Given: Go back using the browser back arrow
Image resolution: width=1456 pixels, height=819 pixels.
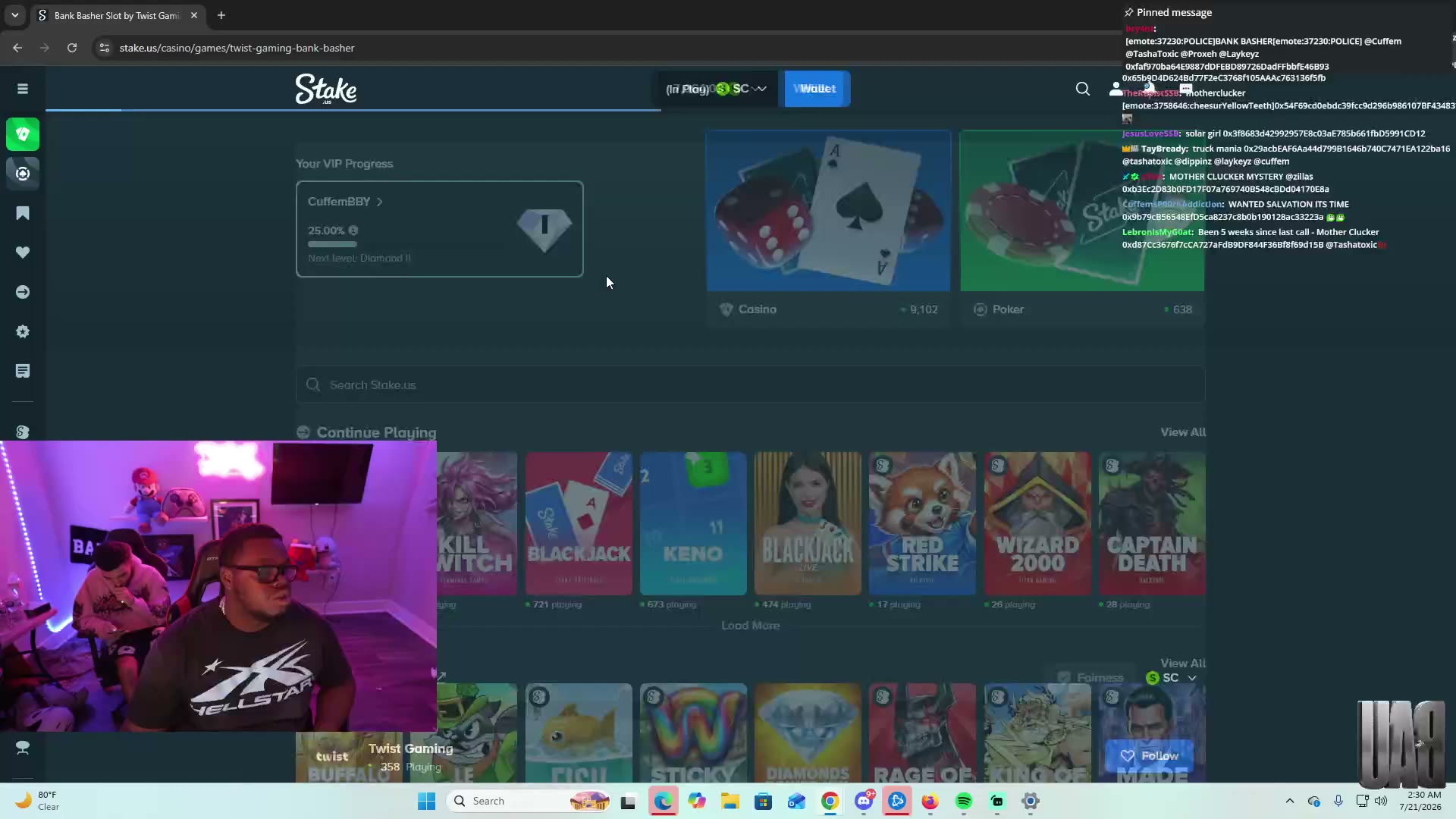Looking at the screenshot, I should click(x=17, y=48).
